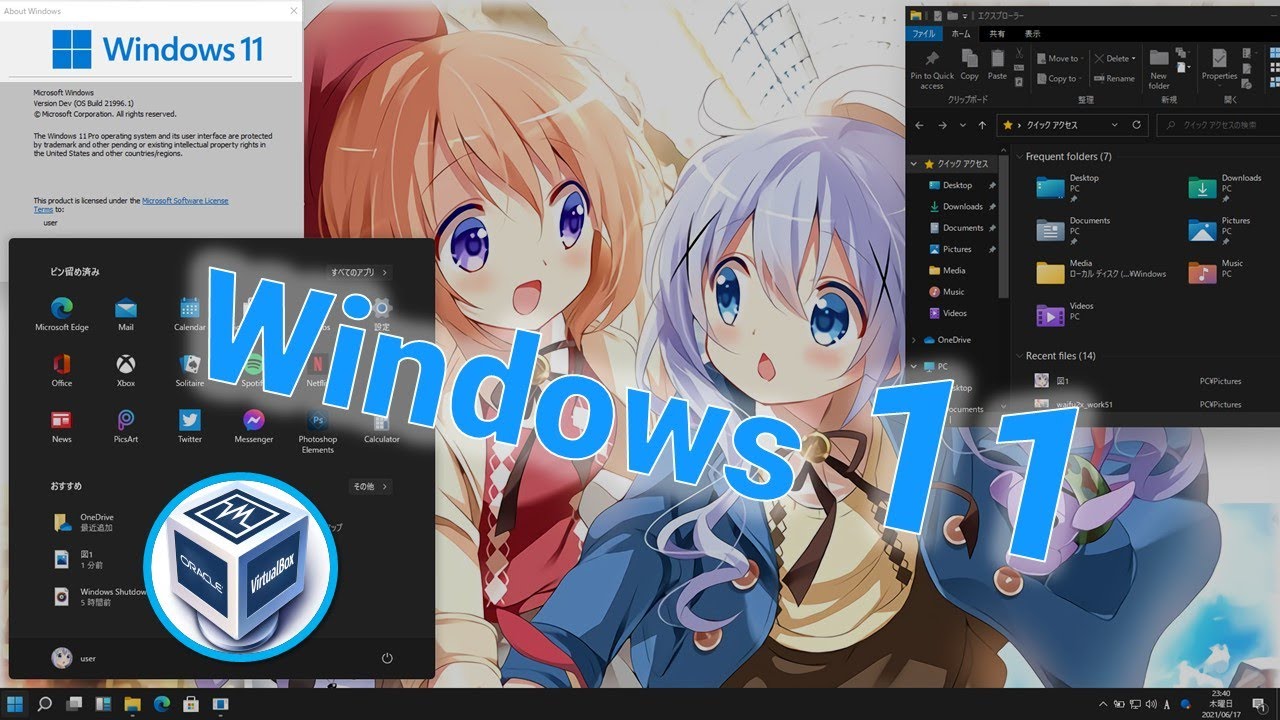This screenshot has height=720, width=1280.
Task: Go back in File Explorer
Action: pos(918,125)
